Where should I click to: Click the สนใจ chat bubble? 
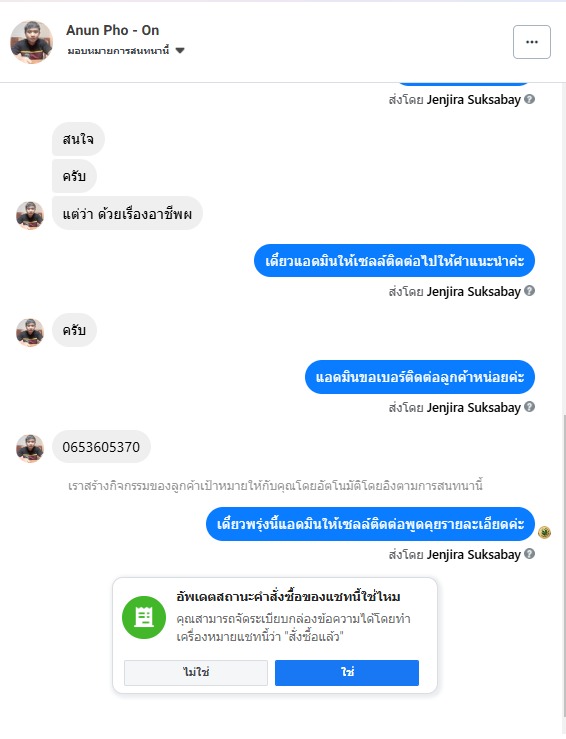coord(78,139)
